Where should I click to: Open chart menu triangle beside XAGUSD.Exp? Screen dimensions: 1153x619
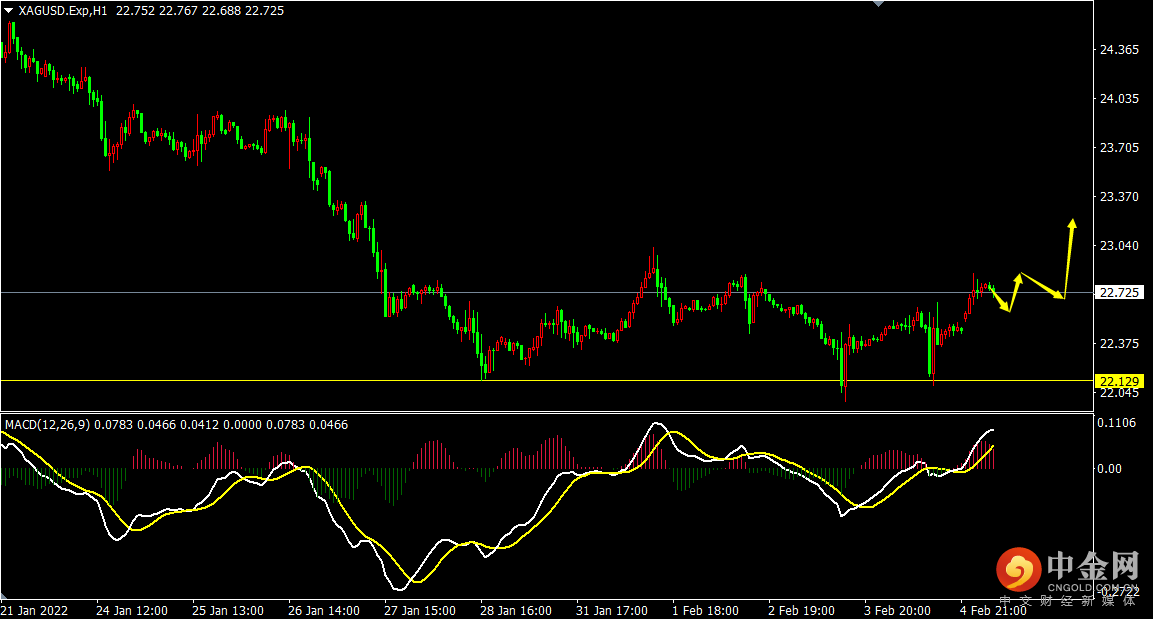(x=9, y=11)
